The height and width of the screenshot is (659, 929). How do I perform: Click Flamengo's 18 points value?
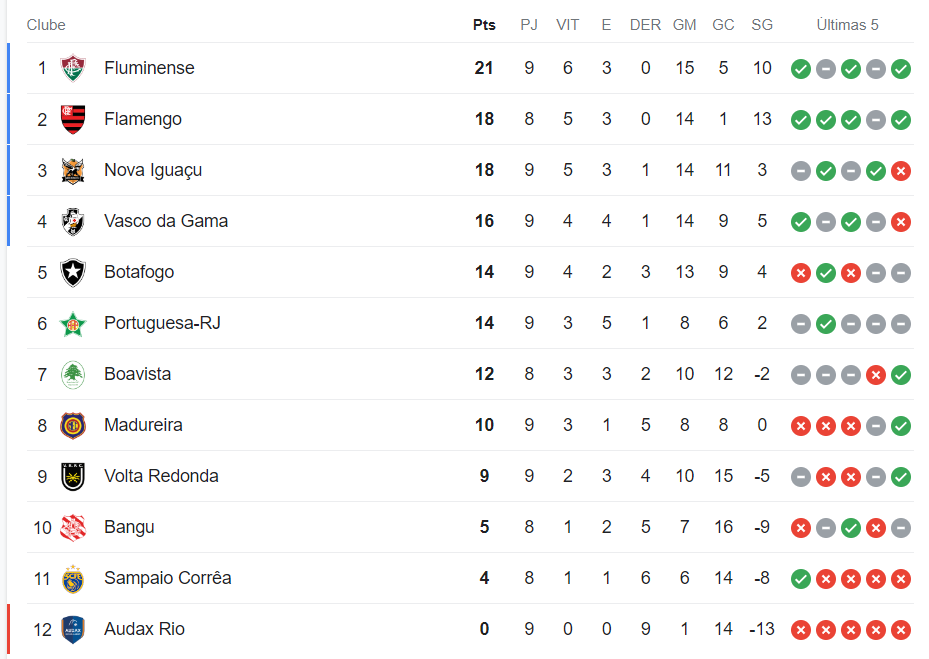click(x=484, y=119)
